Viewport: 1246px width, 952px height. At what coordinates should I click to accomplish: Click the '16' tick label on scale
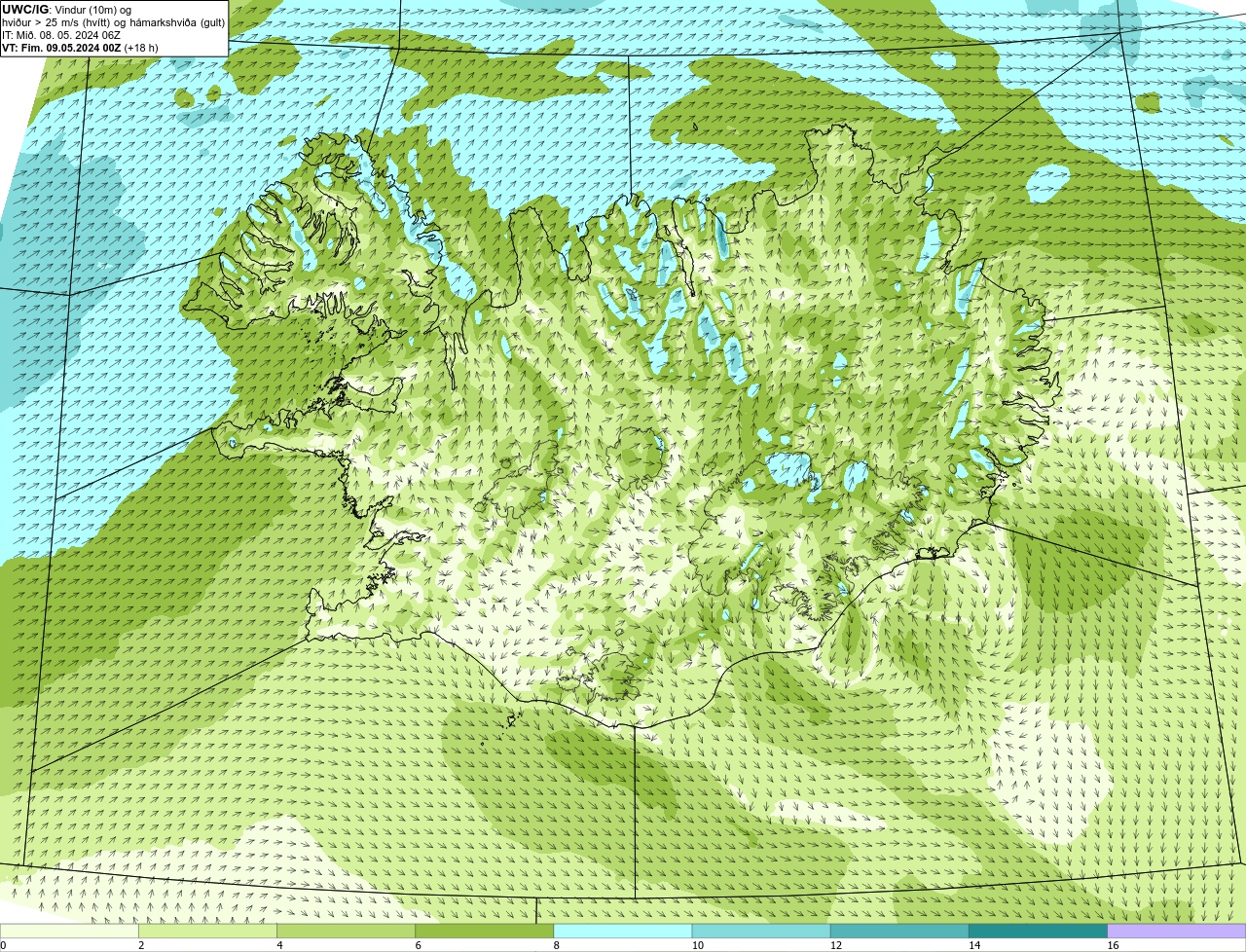[1112, 945]
